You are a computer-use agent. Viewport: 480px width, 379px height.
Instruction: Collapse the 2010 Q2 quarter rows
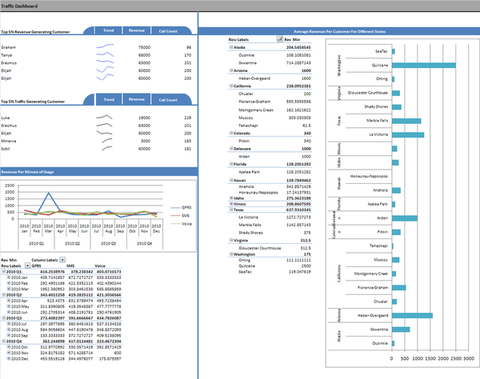tap(4, 295)
